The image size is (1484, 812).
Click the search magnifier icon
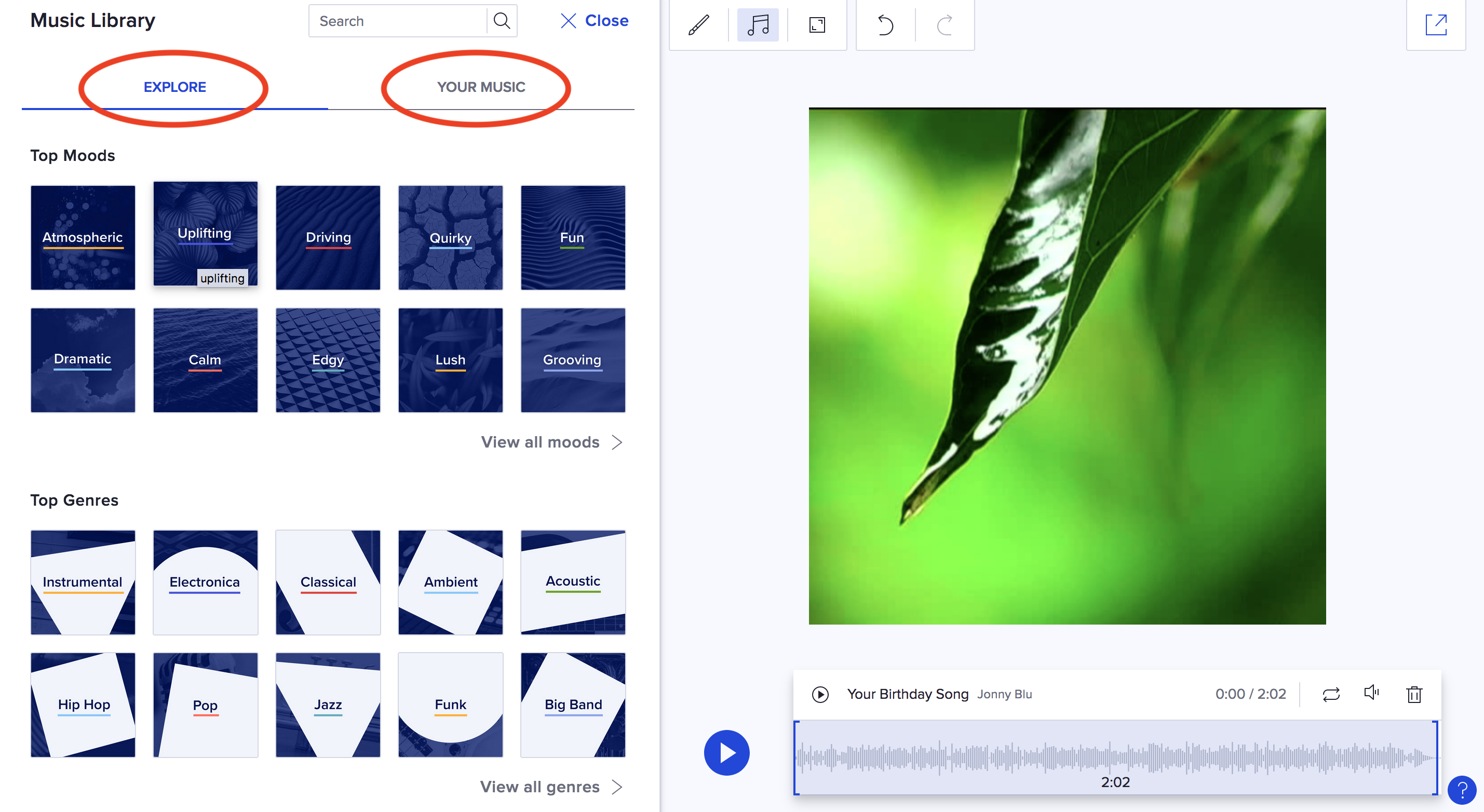[502, 21]
